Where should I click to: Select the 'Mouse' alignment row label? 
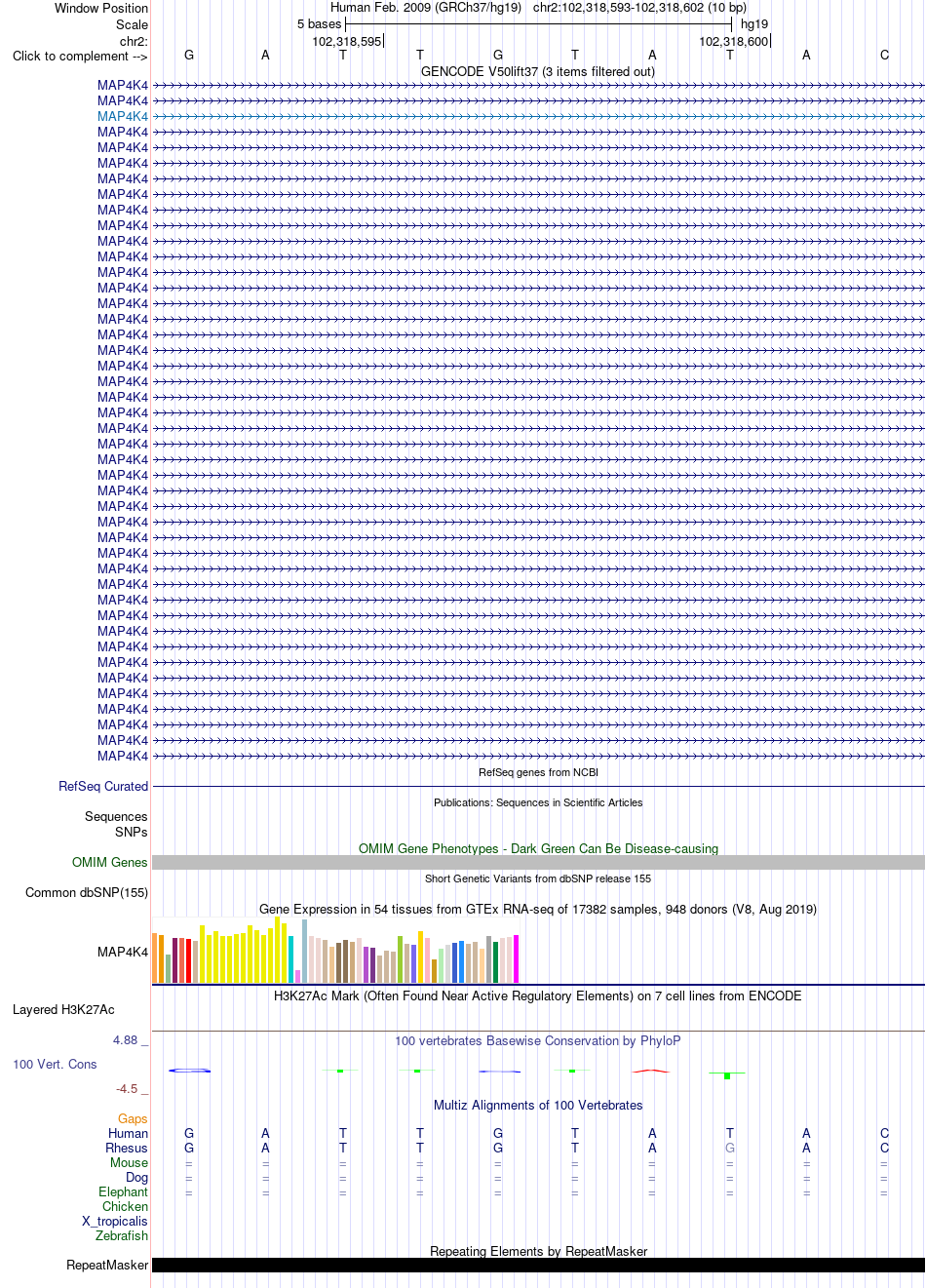point(129,1162)
